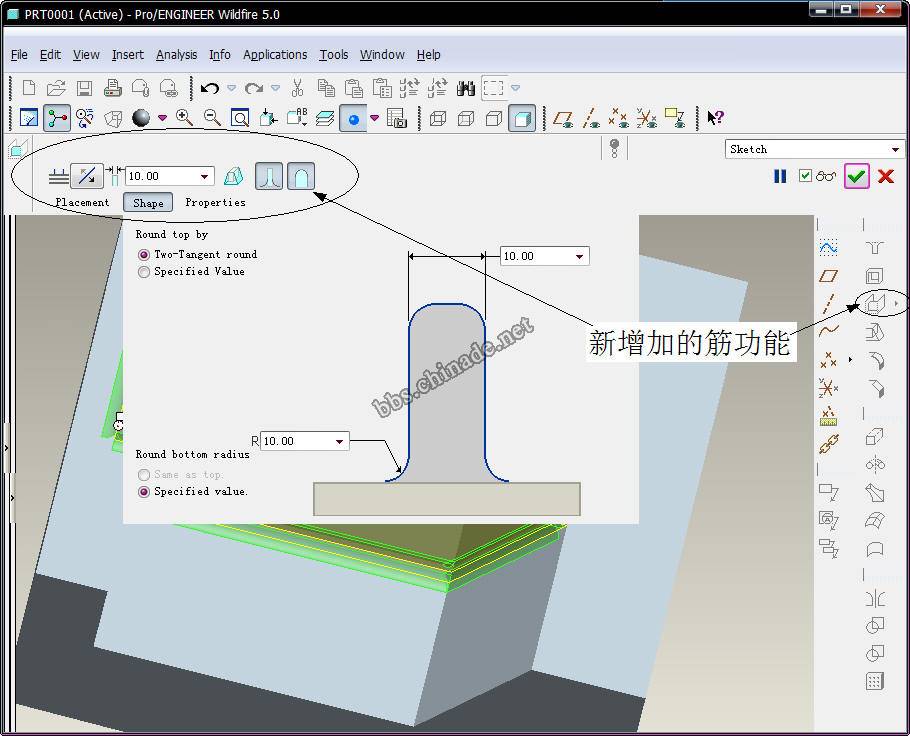The height and width of the screenshot is (736, 910).
Task: Expand the Rib tool flyout arrow
Action: point(896,304)
